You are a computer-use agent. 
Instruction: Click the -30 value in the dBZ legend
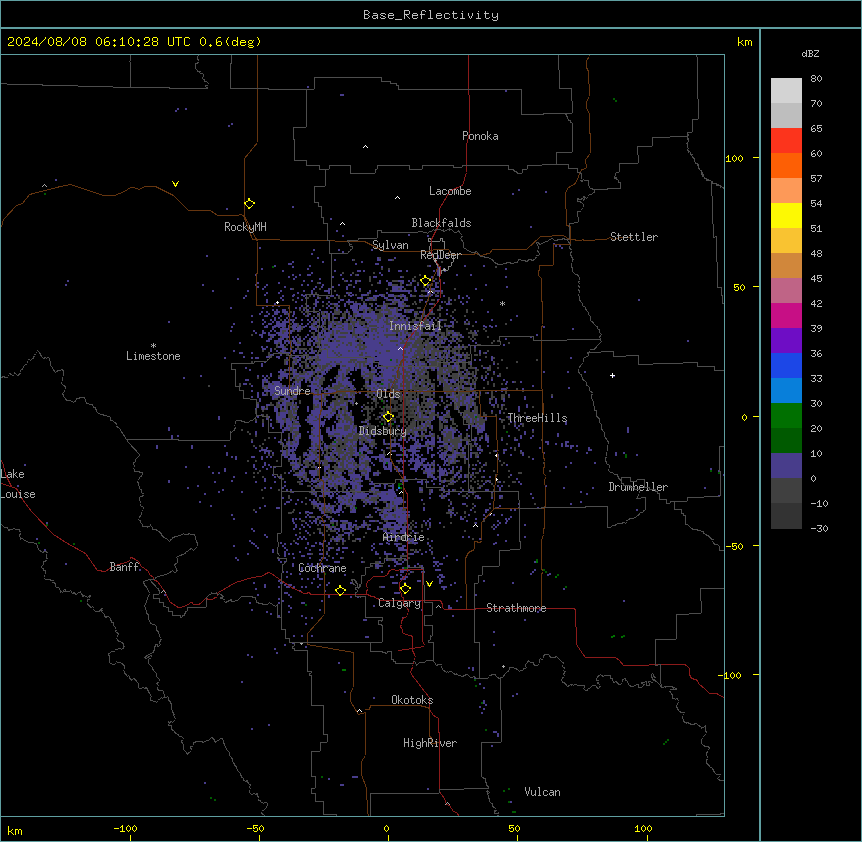[819, 528]
